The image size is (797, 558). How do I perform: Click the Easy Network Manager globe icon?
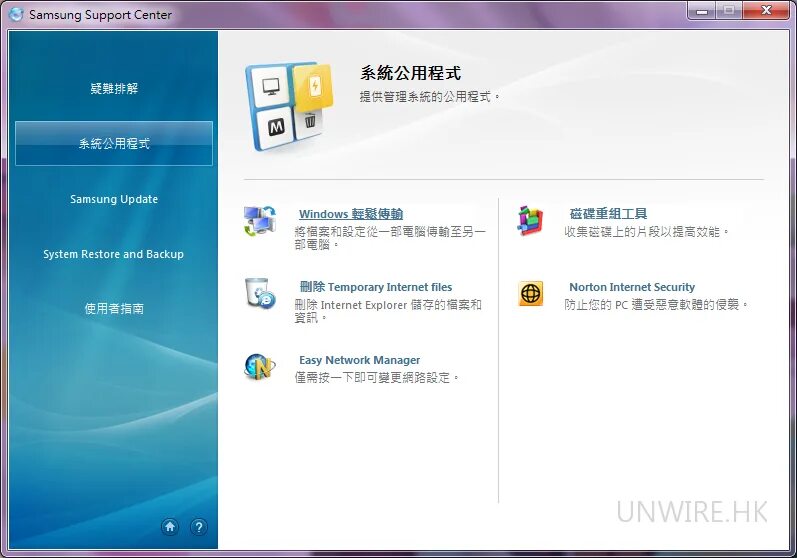260,366
